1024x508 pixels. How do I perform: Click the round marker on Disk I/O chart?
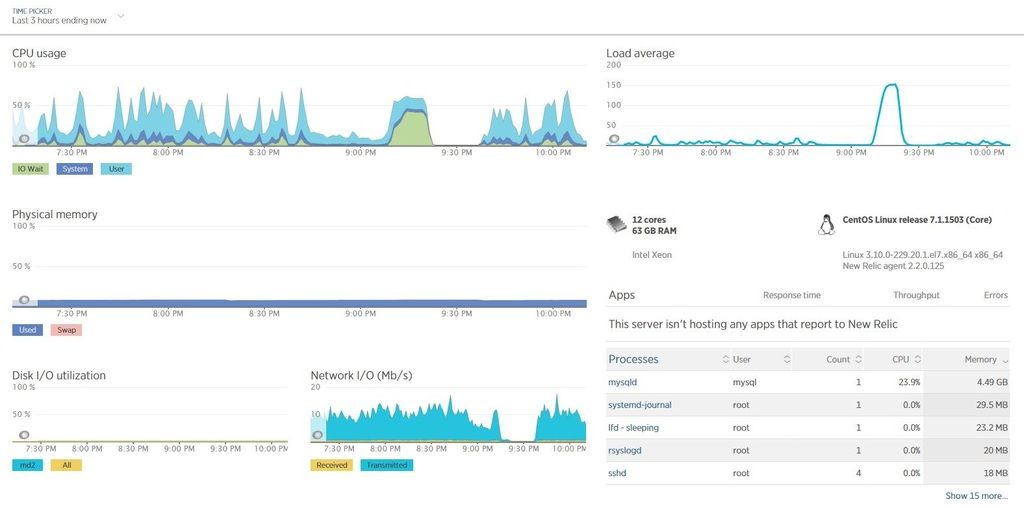tap(24, 435)
